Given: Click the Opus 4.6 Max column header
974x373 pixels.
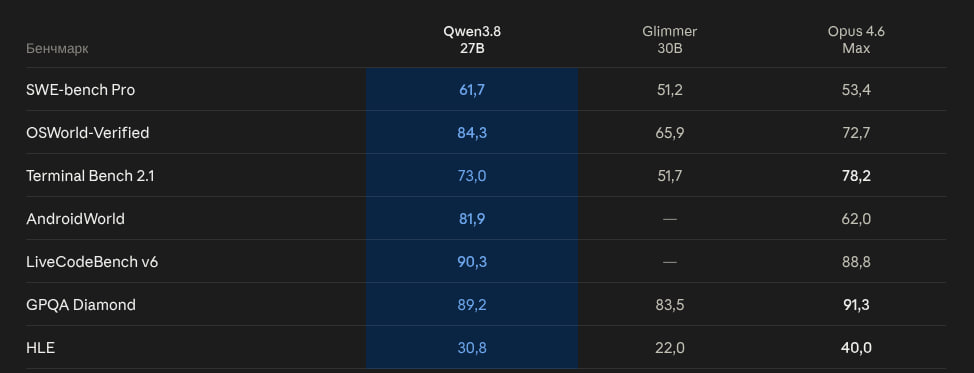Looking at the screenshot, I should 856,40.
